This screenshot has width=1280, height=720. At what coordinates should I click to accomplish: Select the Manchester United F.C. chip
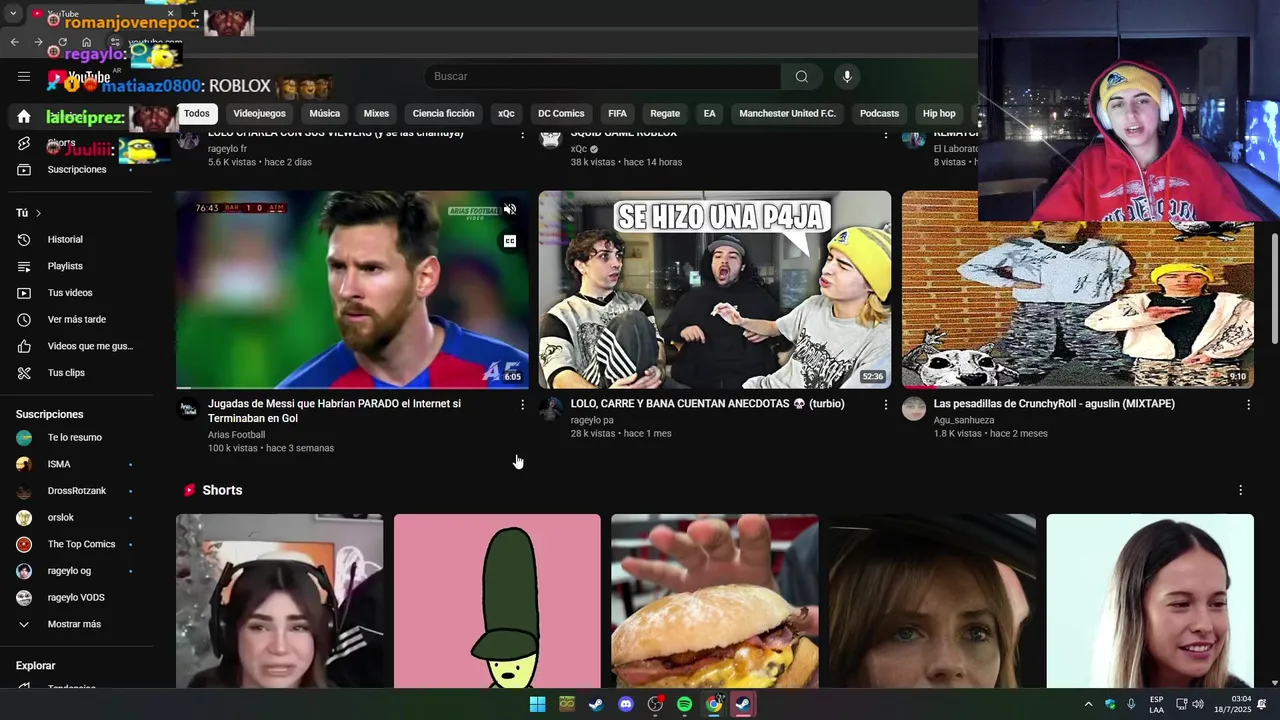coord(787,114)
